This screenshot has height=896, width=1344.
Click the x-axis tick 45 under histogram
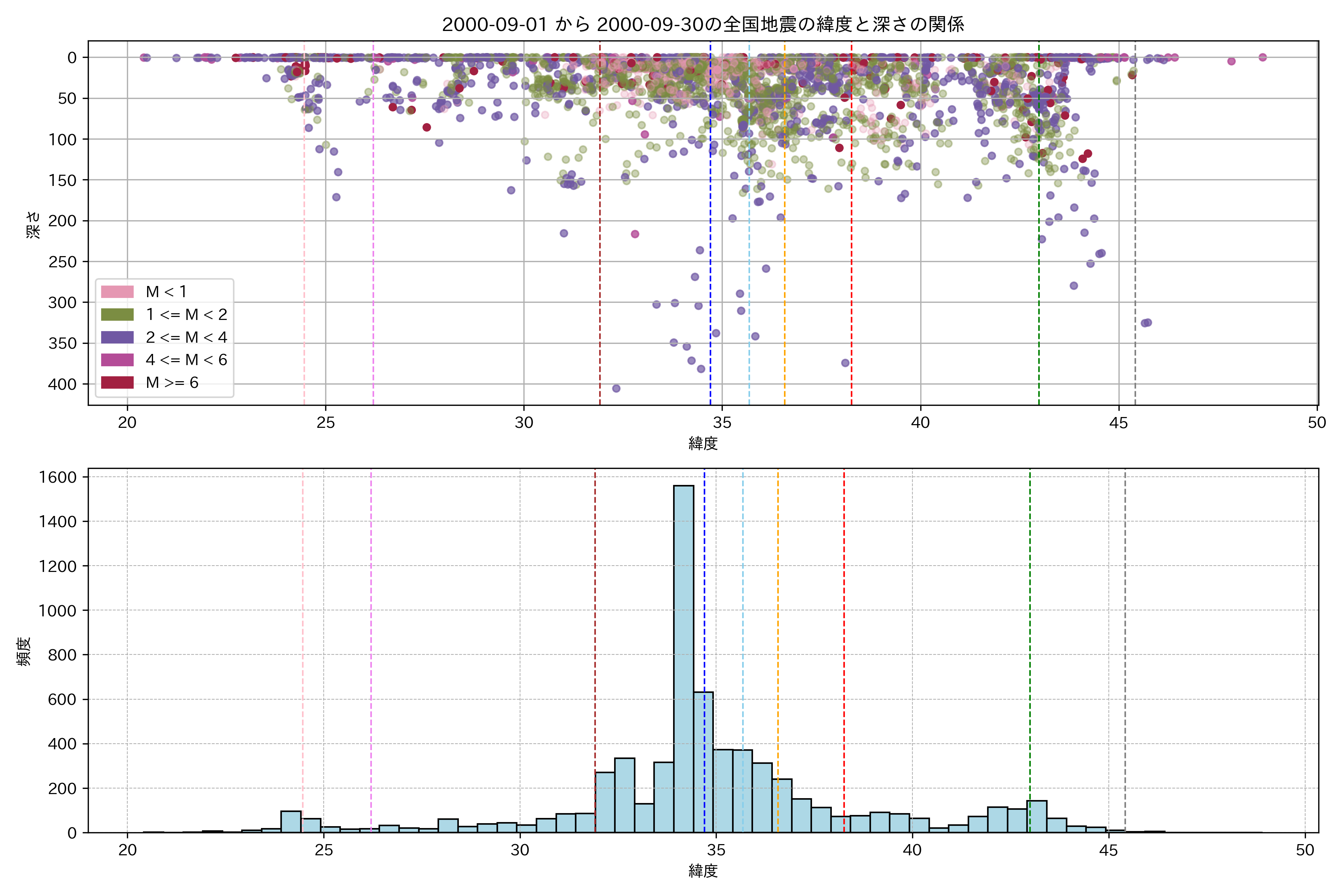[1108, 850]
